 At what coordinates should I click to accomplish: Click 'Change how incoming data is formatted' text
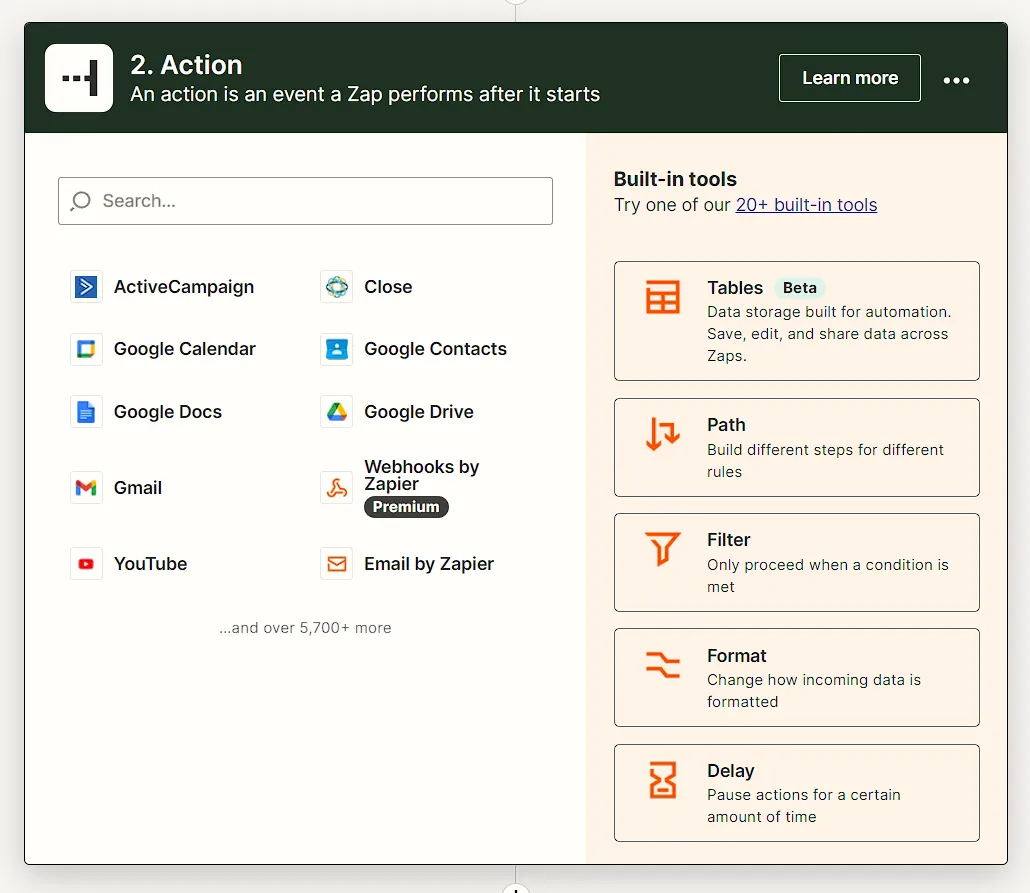click(x=814, y=691)
